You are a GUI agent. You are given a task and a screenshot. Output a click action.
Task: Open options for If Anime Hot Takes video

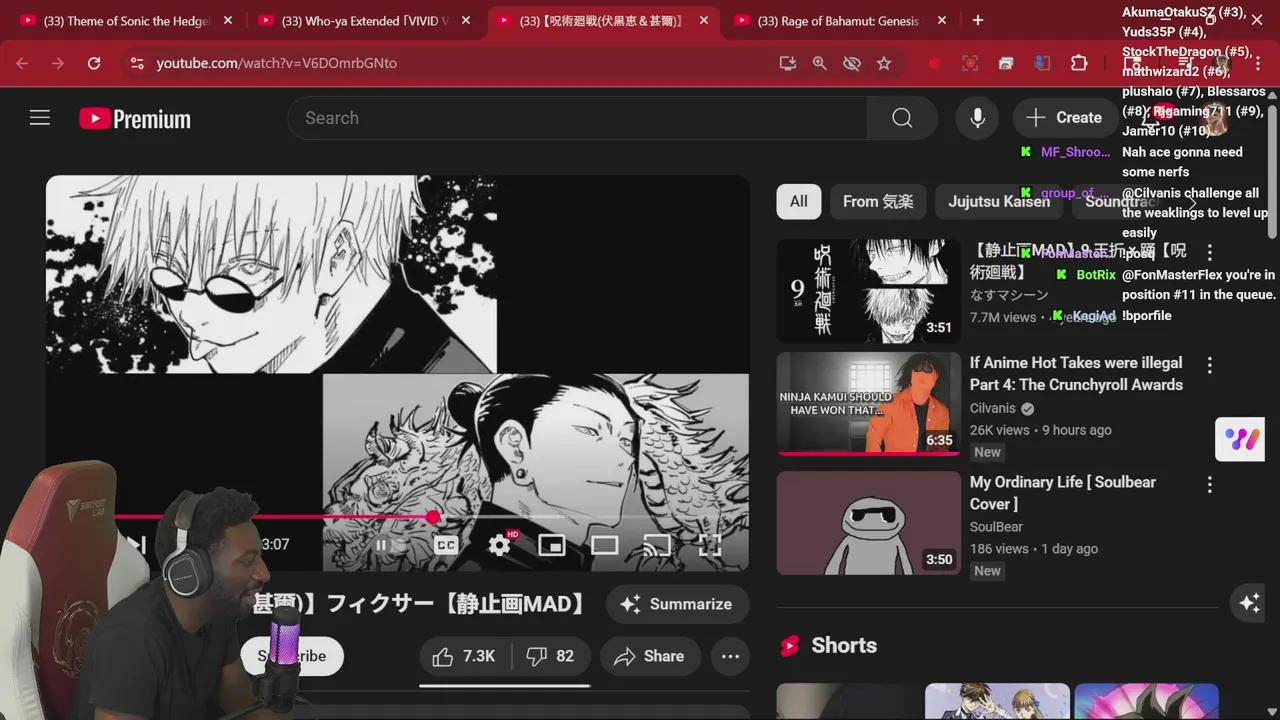click(1209, 365)
